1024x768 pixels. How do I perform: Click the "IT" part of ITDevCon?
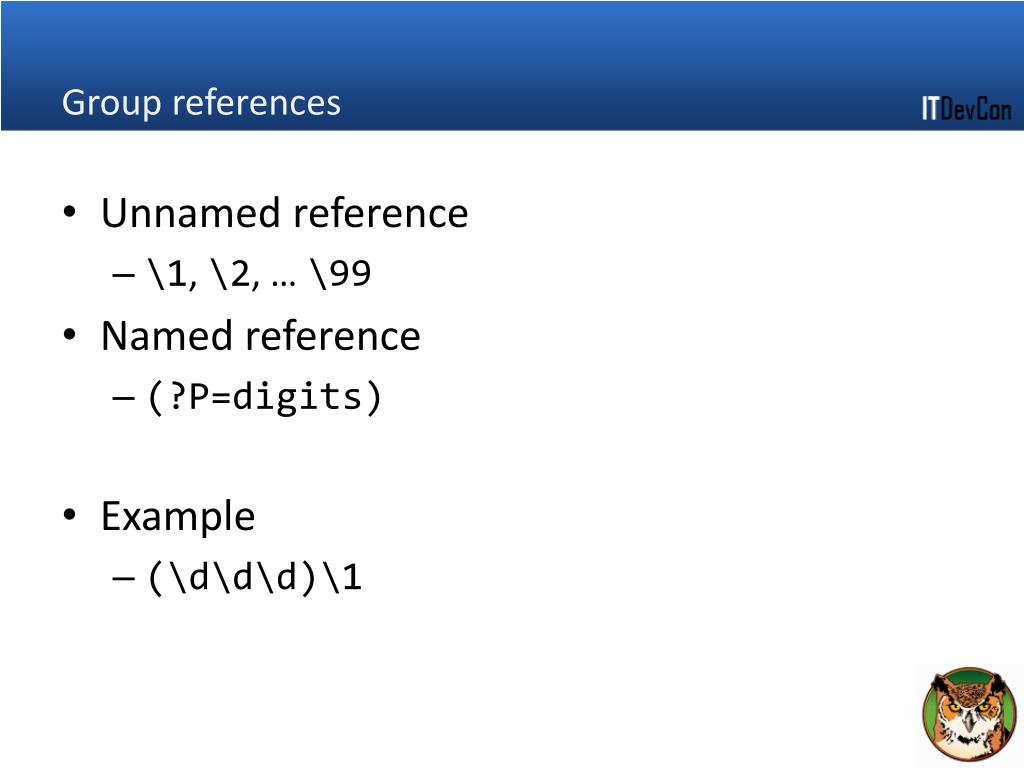[930, 108]
